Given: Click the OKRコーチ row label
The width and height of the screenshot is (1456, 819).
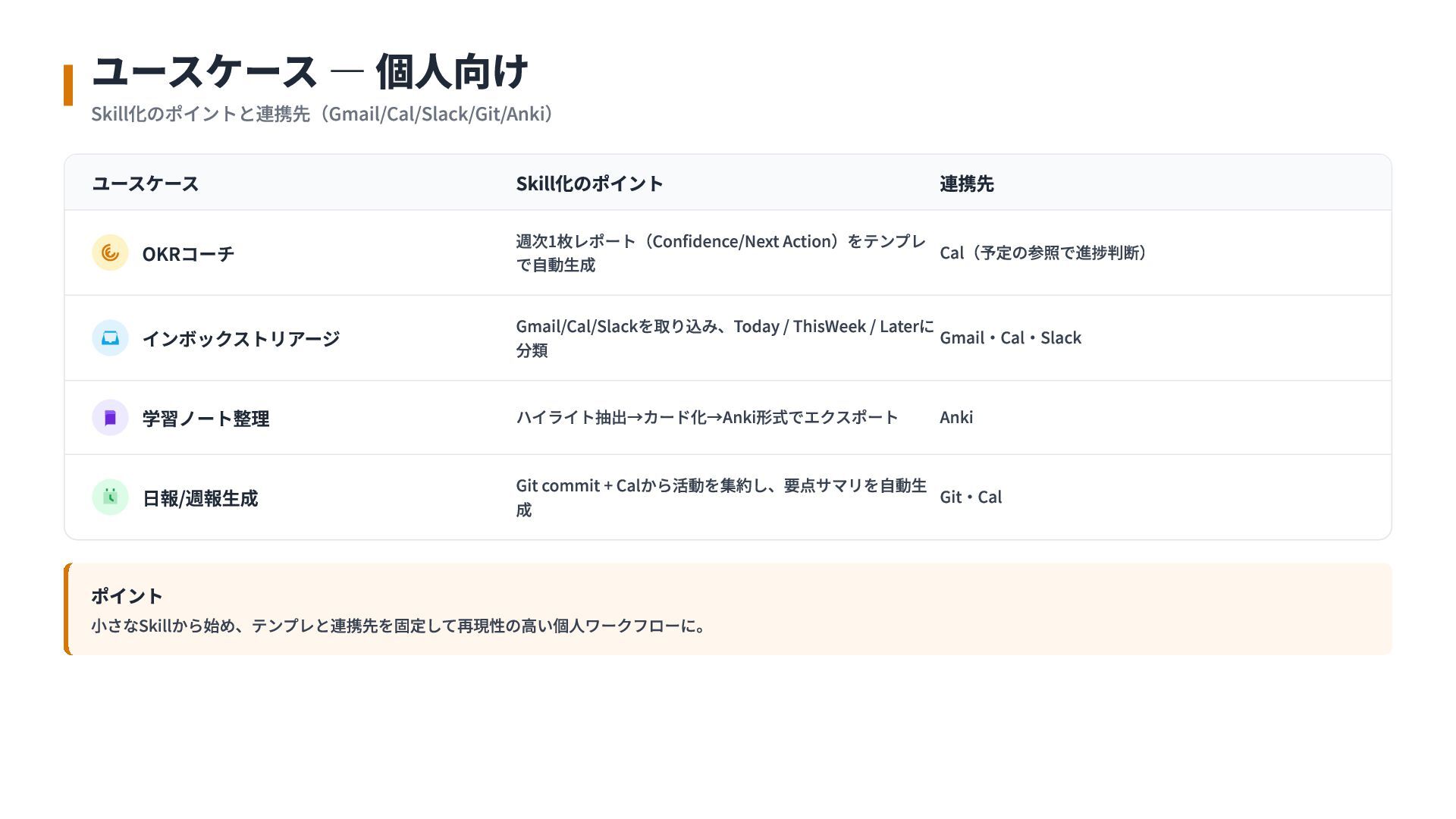Looking at the screenshot, I should 188,254.
